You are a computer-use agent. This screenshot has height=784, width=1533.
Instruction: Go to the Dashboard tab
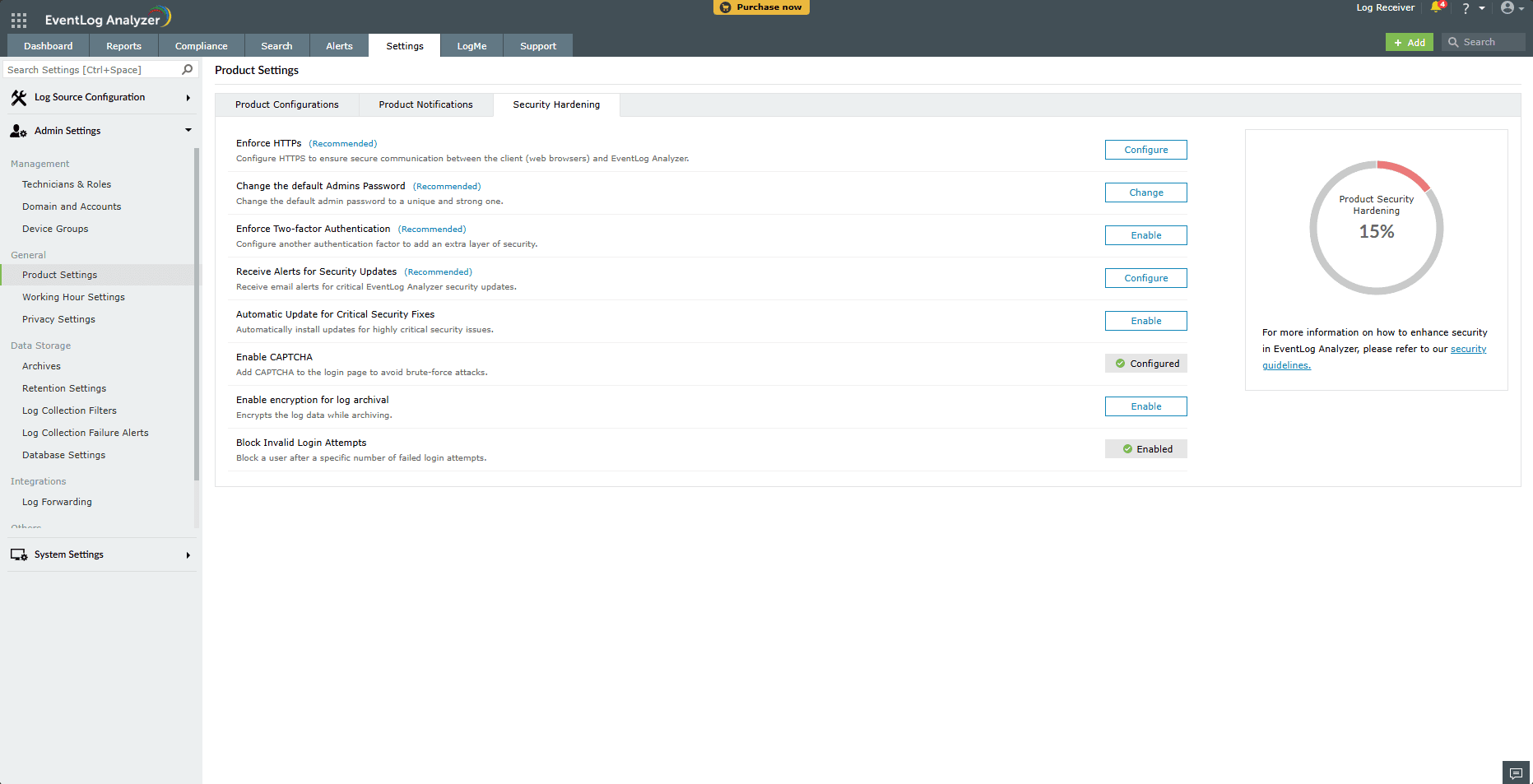[x=49, y=46]
